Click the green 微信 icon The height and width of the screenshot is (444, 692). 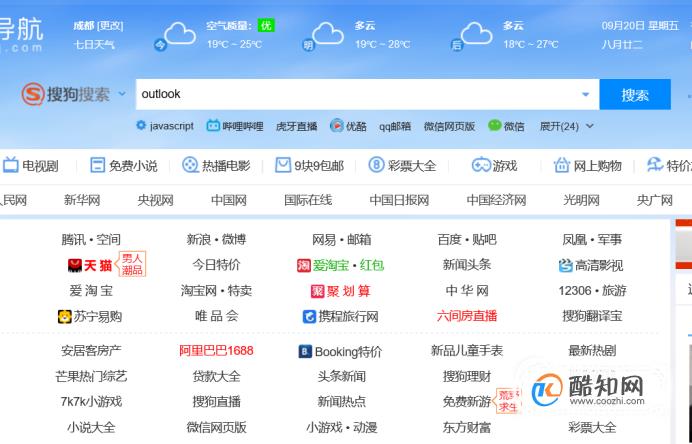click(494, 125)
